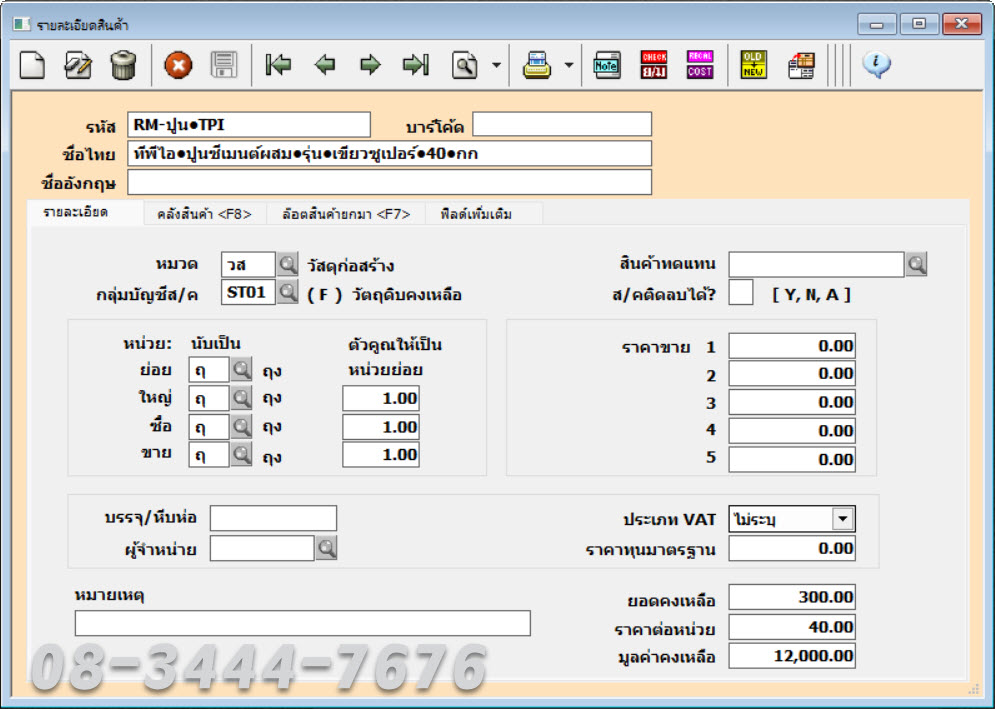Viewport: 995px width, 709px height.
Task: Jump to last record arrow
Action: [x=416, y=65]
